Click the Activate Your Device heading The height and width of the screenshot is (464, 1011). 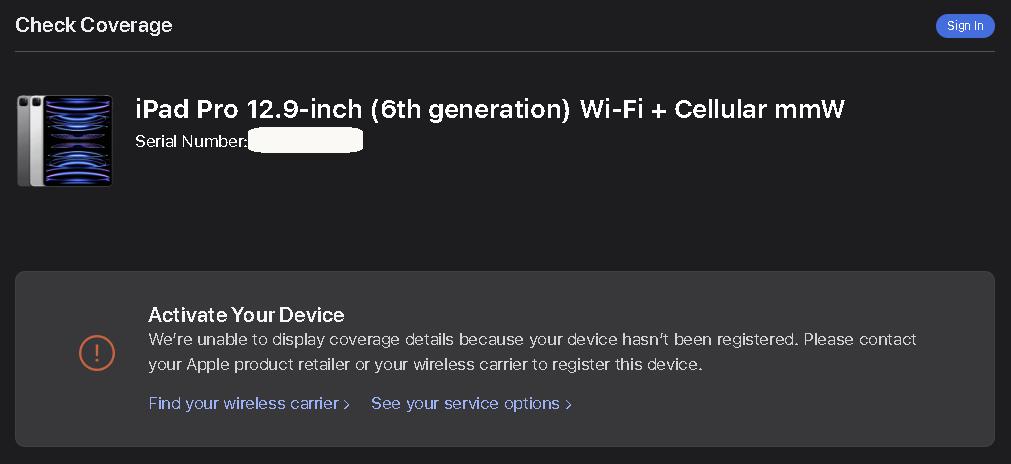coord(246,315)
